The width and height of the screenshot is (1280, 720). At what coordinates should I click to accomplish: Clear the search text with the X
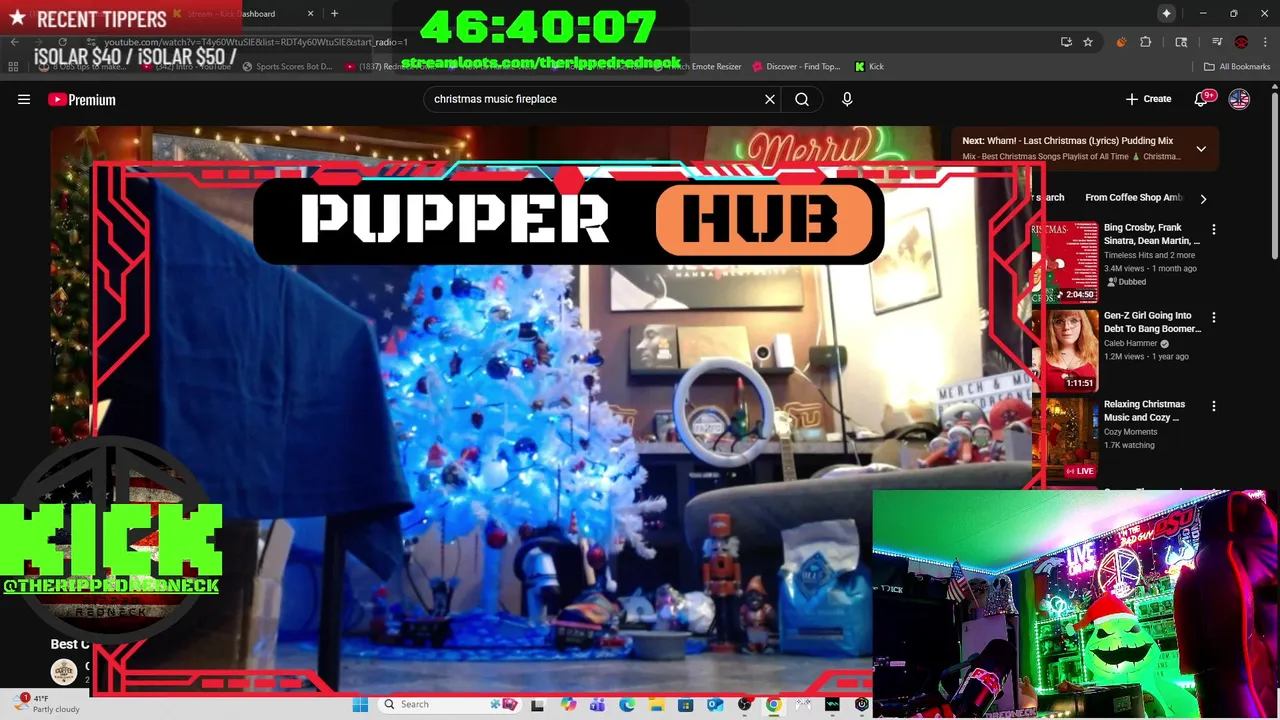tap(770, 99)
